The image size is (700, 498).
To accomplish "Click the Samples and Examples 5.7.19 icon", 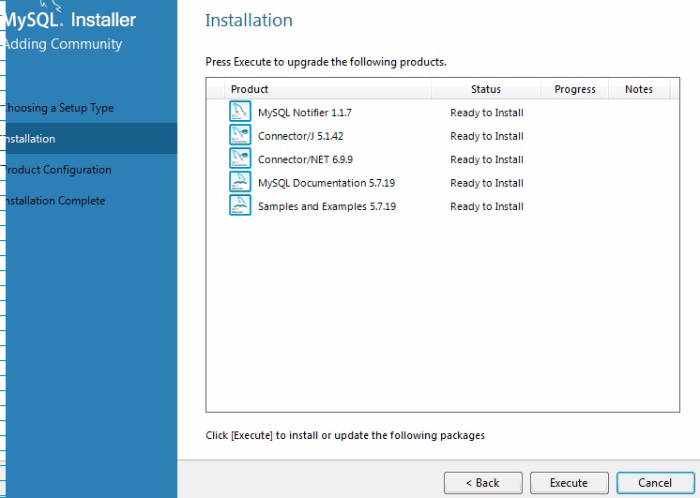I will point(240,205).
